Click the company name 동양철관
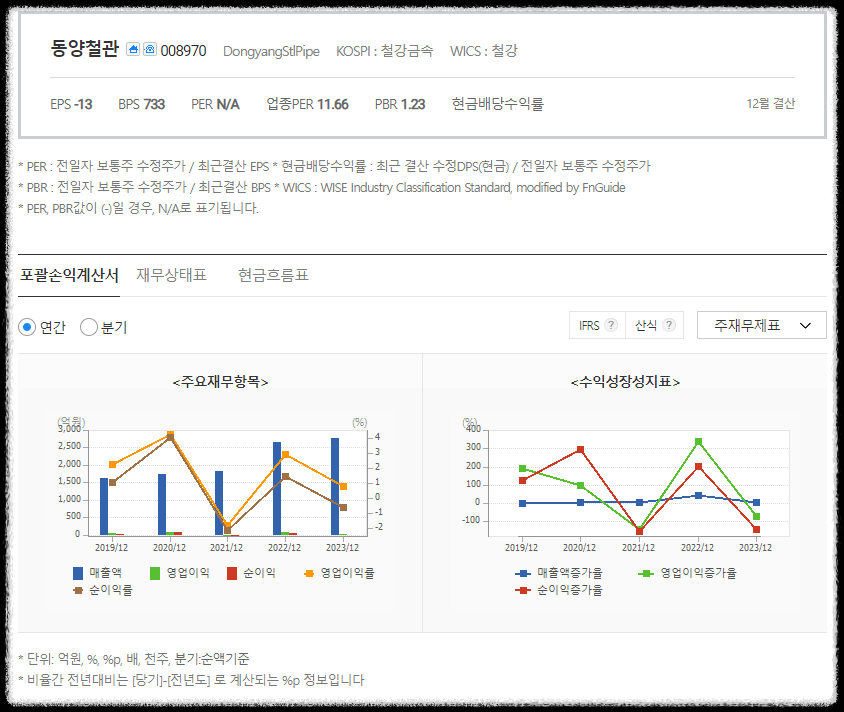 click(x=85, y=48)
